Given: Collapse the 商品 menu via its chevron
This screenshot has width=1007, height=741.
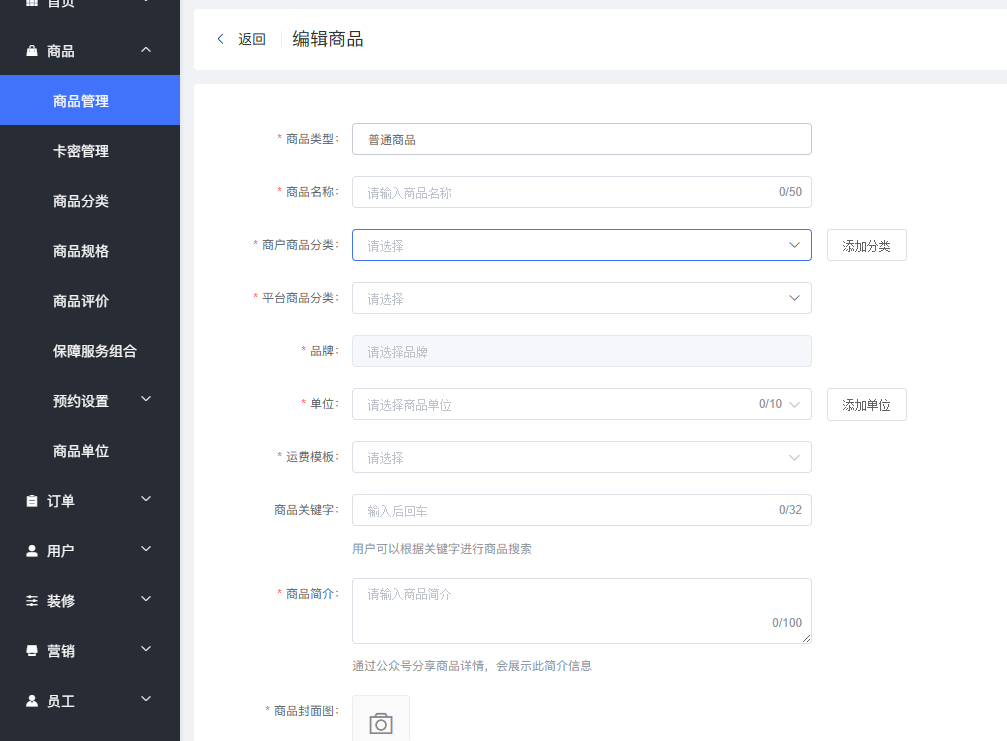Looking at the screenshot, I should tap(146, 49).
